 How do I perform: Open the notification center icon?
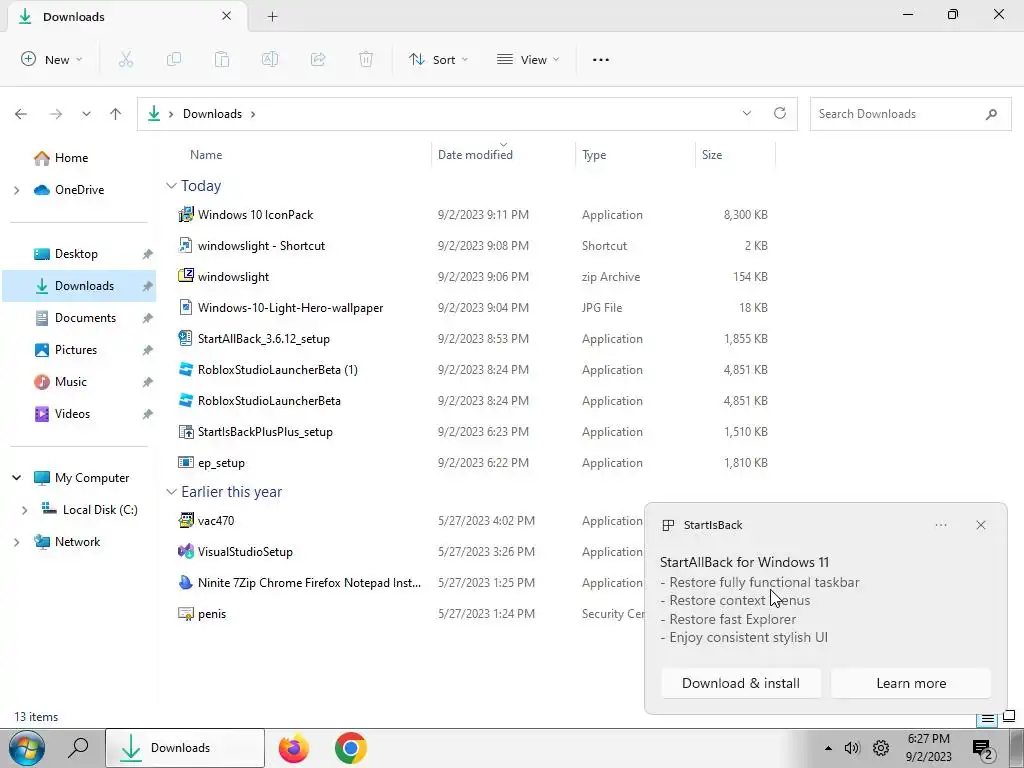tap(983, 749)
